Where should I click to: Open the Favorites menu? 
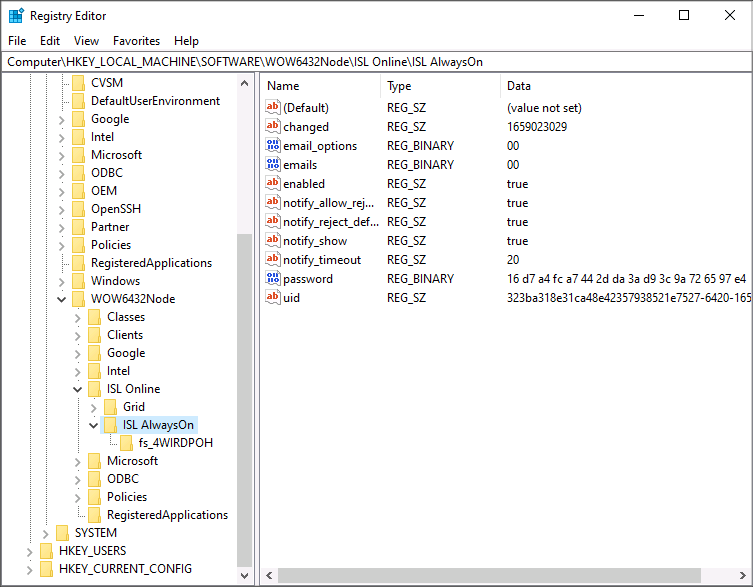pyautogui.click(x=136, y=41)
